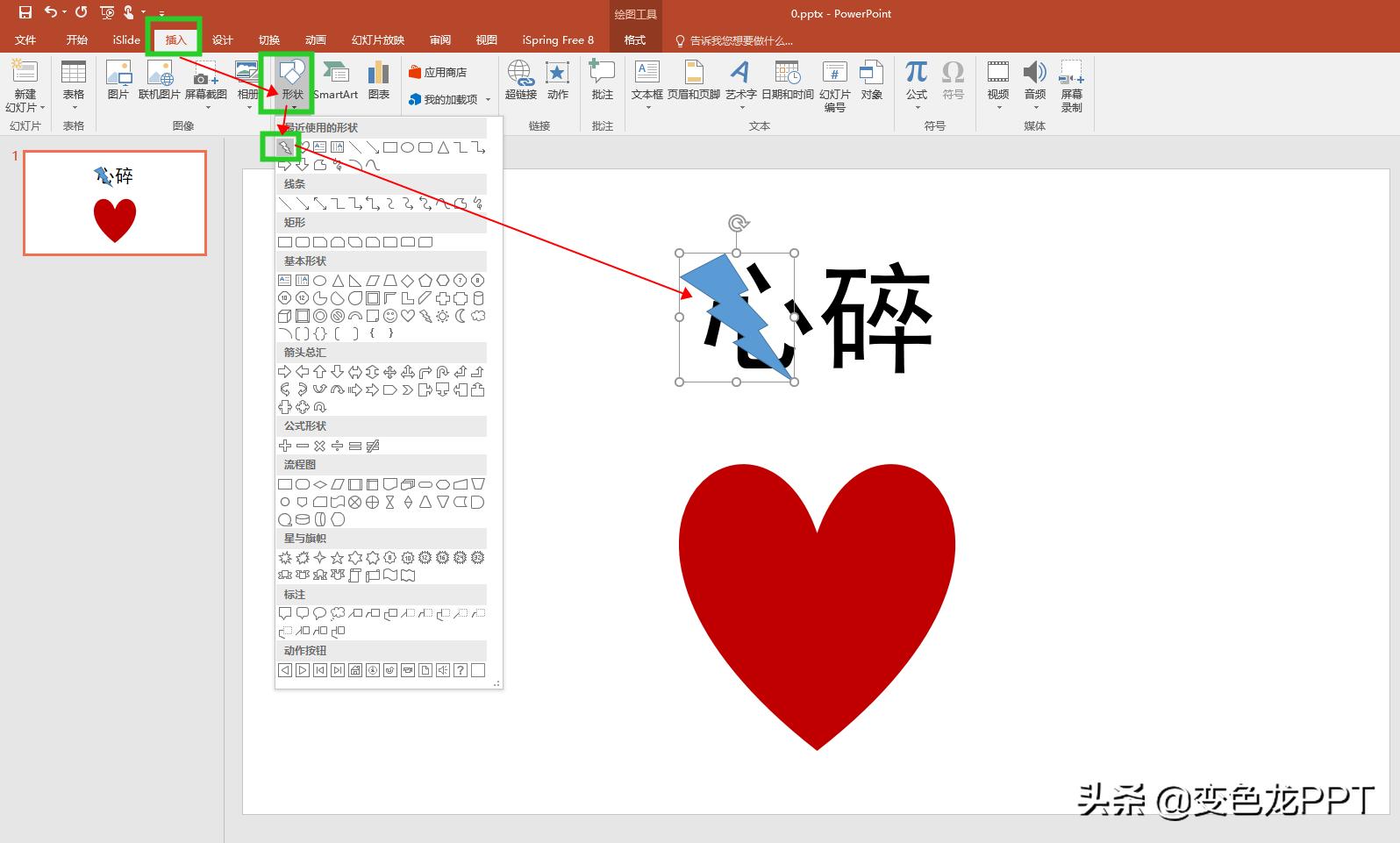Select the lightning bolt in 基本形状 section
Viewport: 1400px width, 843px height.
click(425, 316)
